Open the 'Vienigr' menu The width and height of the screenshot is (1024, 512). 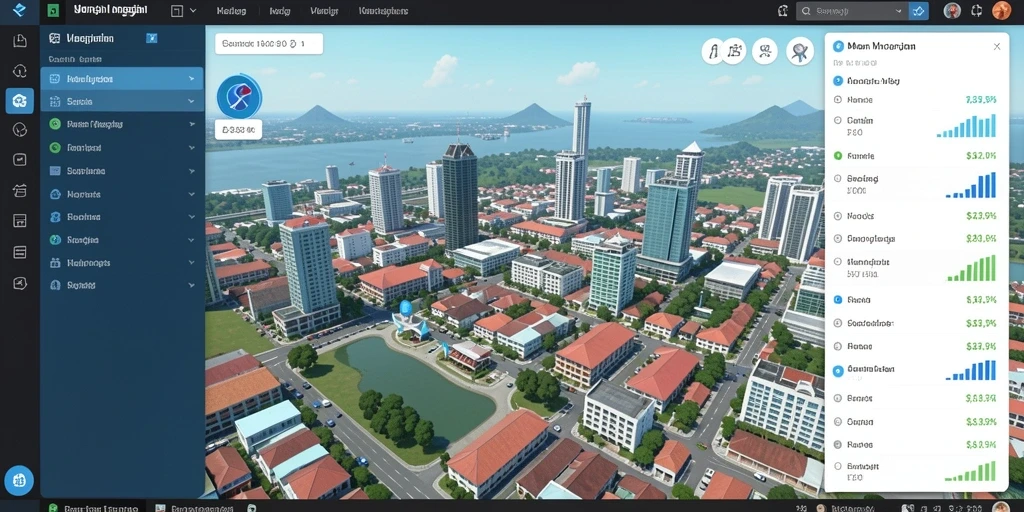[324, 11]
